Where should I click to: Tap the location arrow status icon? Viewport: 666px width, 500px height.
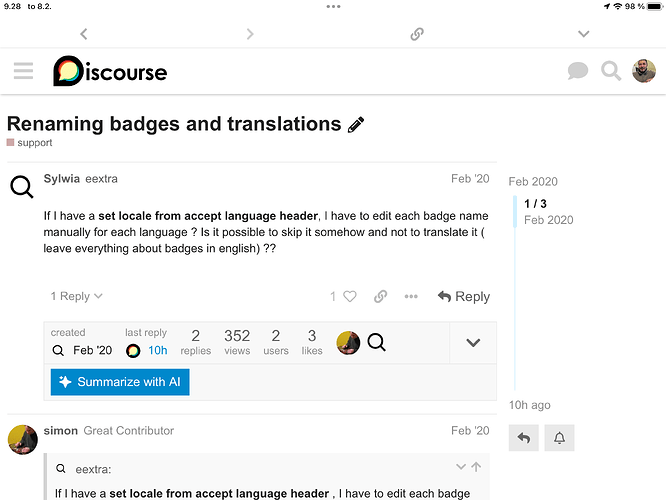click(607, 6)
